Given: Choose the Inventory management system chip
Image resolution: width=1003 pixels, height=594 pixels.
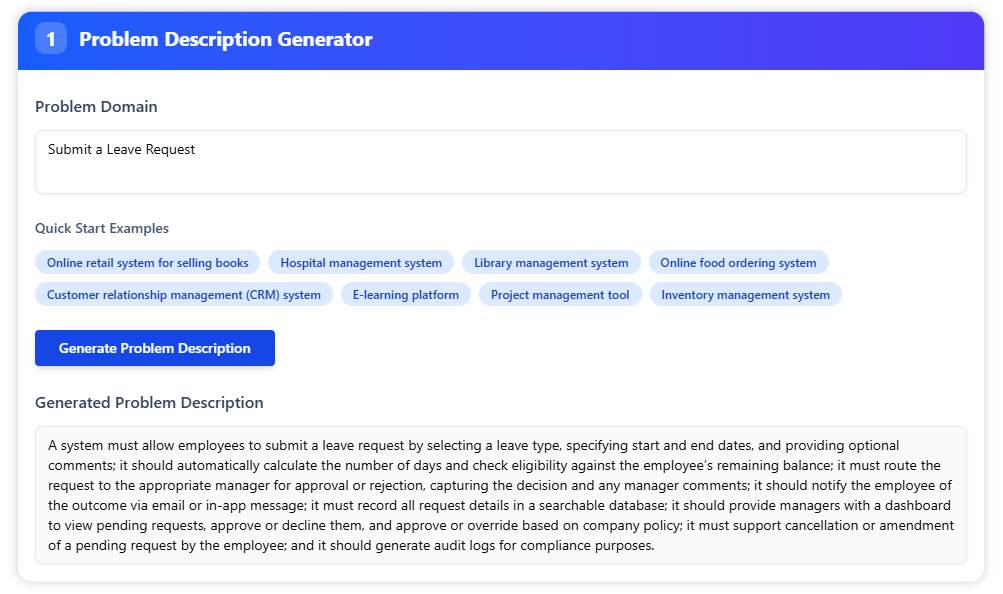Looking at the screenshot, I should coord(745,295).
